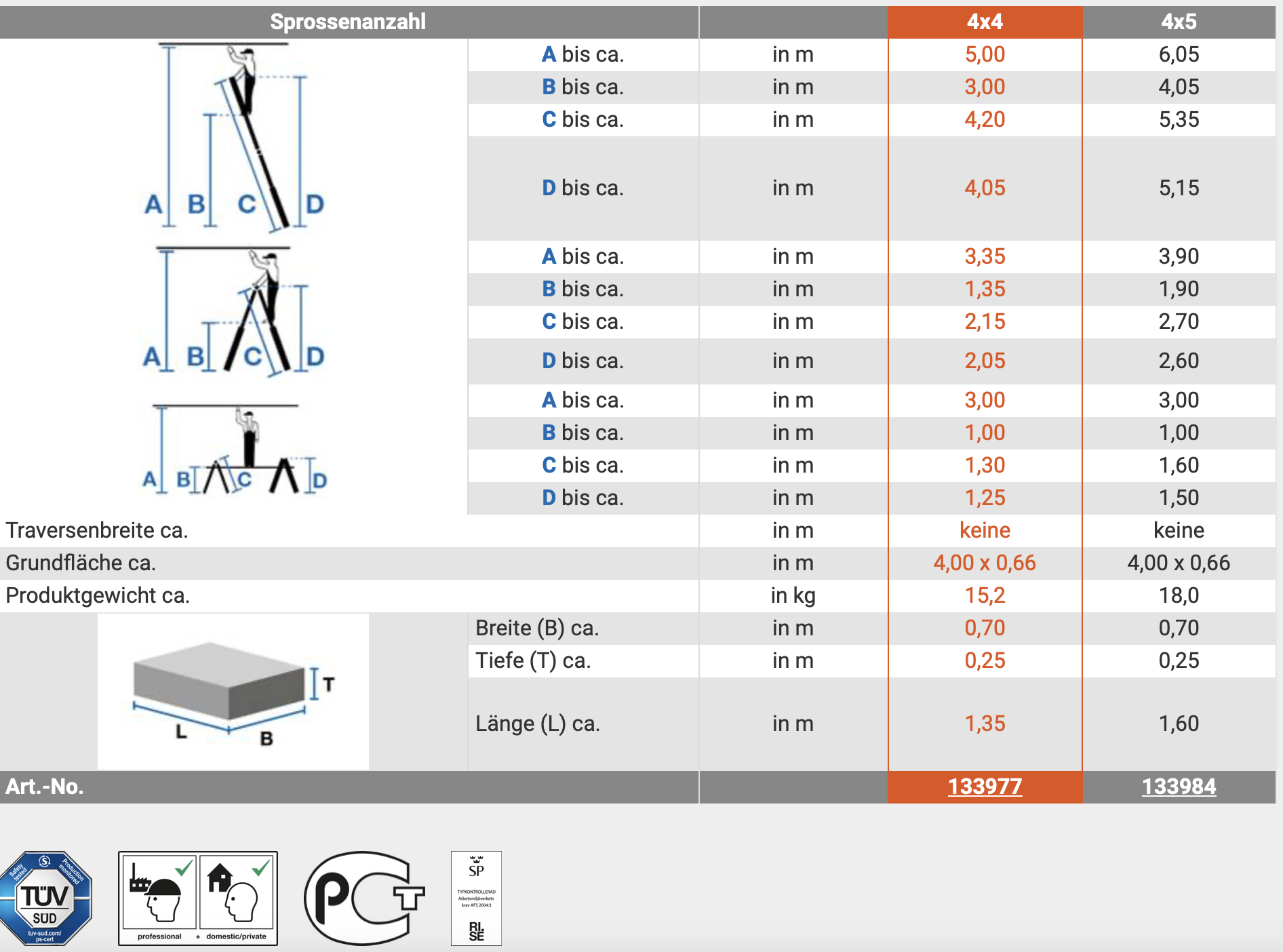Click the A-frame stepladder position diagram
This screenshot has width=1283, height=952.
234,311
